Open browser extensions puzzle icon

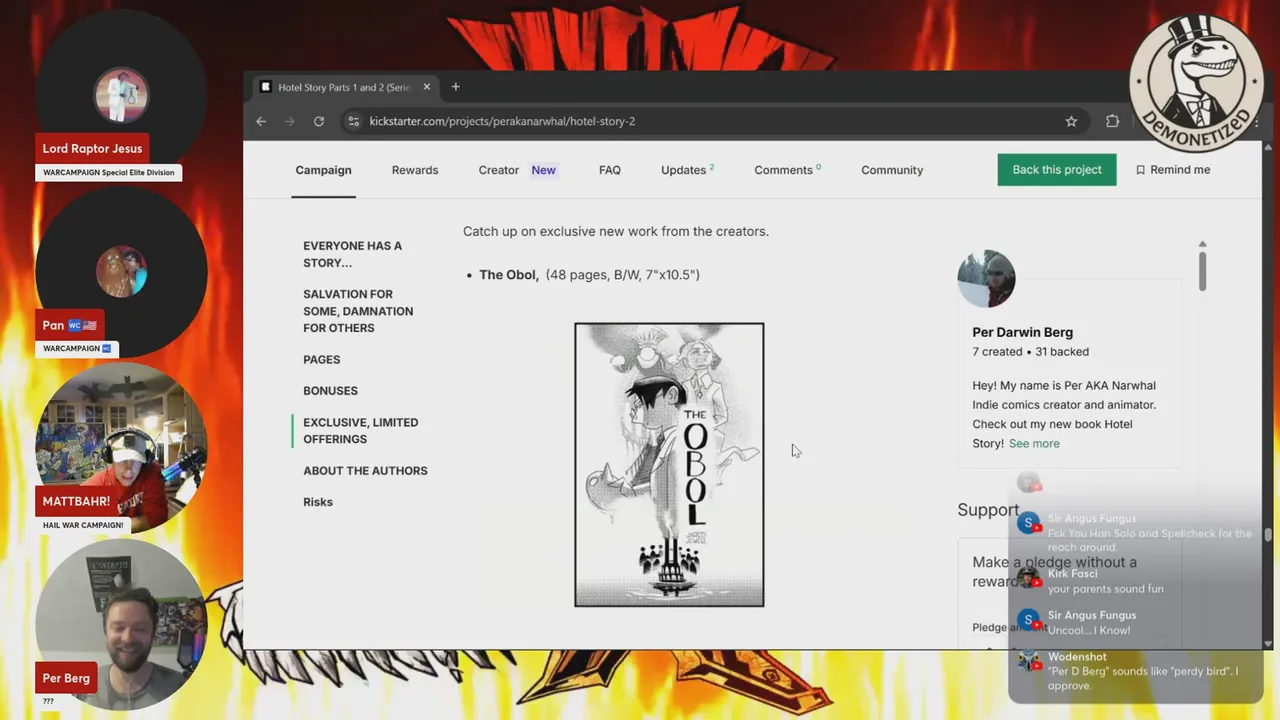[1112, 121]
